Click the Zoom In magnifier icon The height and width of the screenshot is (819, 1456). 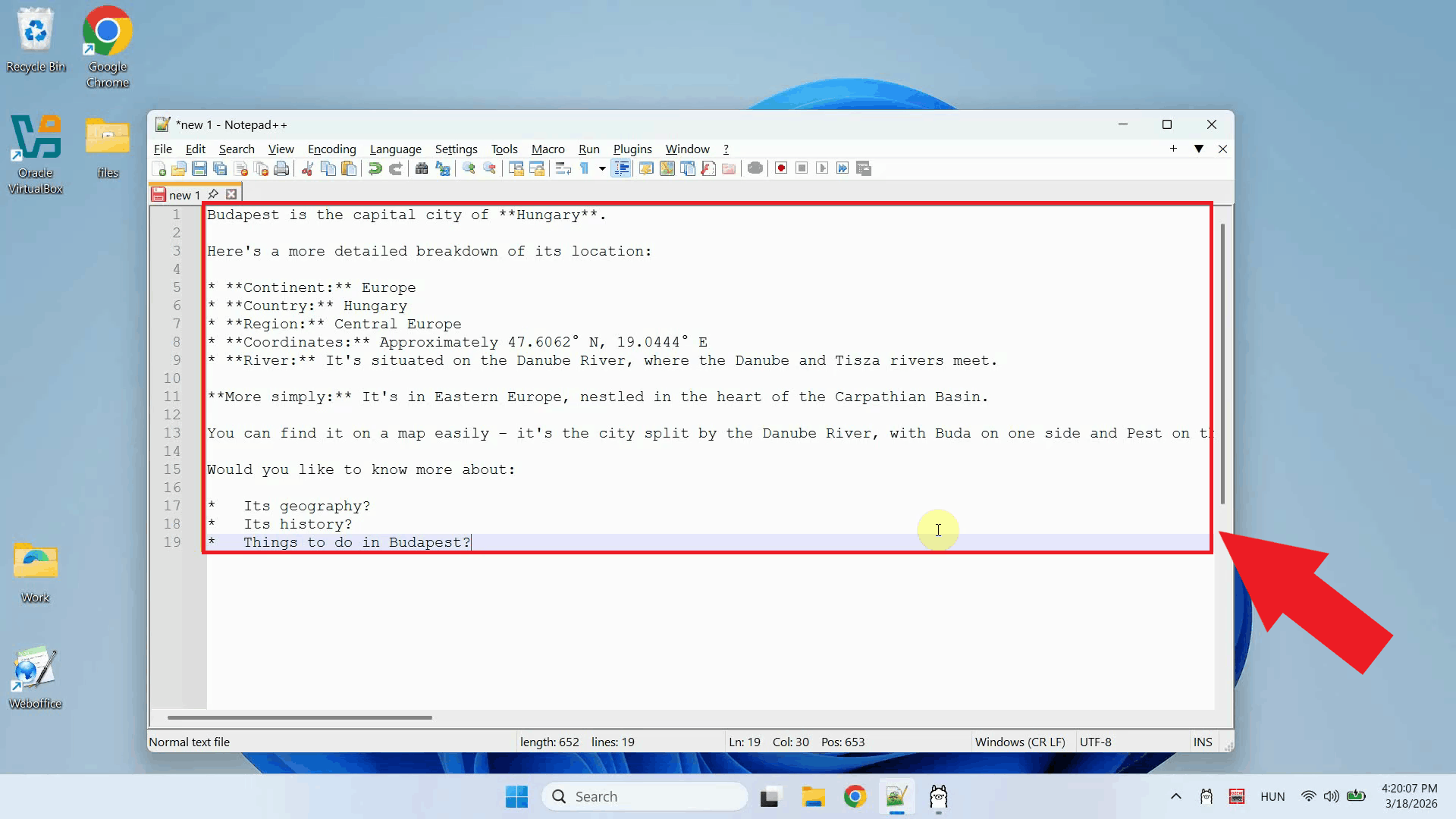pos(469,168)
